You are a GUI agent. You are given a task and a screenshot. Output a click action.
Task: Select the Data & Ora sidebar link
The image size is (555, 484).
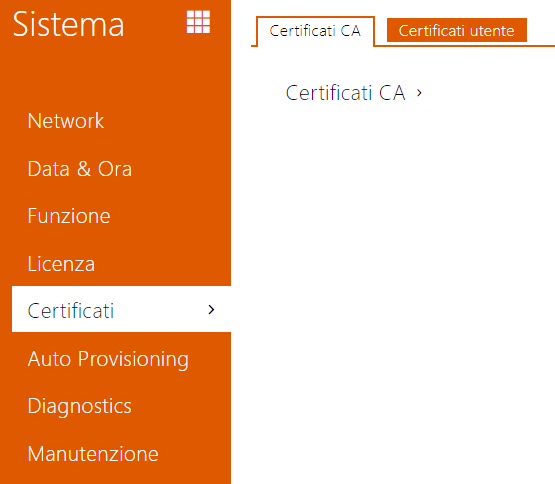(x=80, y=169)
